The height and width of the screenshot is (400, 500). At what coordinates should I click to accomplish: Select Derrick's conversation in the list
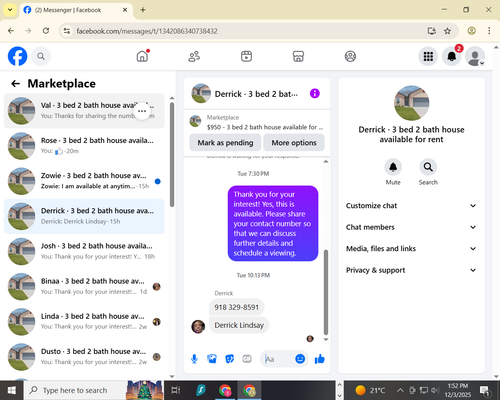tap(84, 216)
